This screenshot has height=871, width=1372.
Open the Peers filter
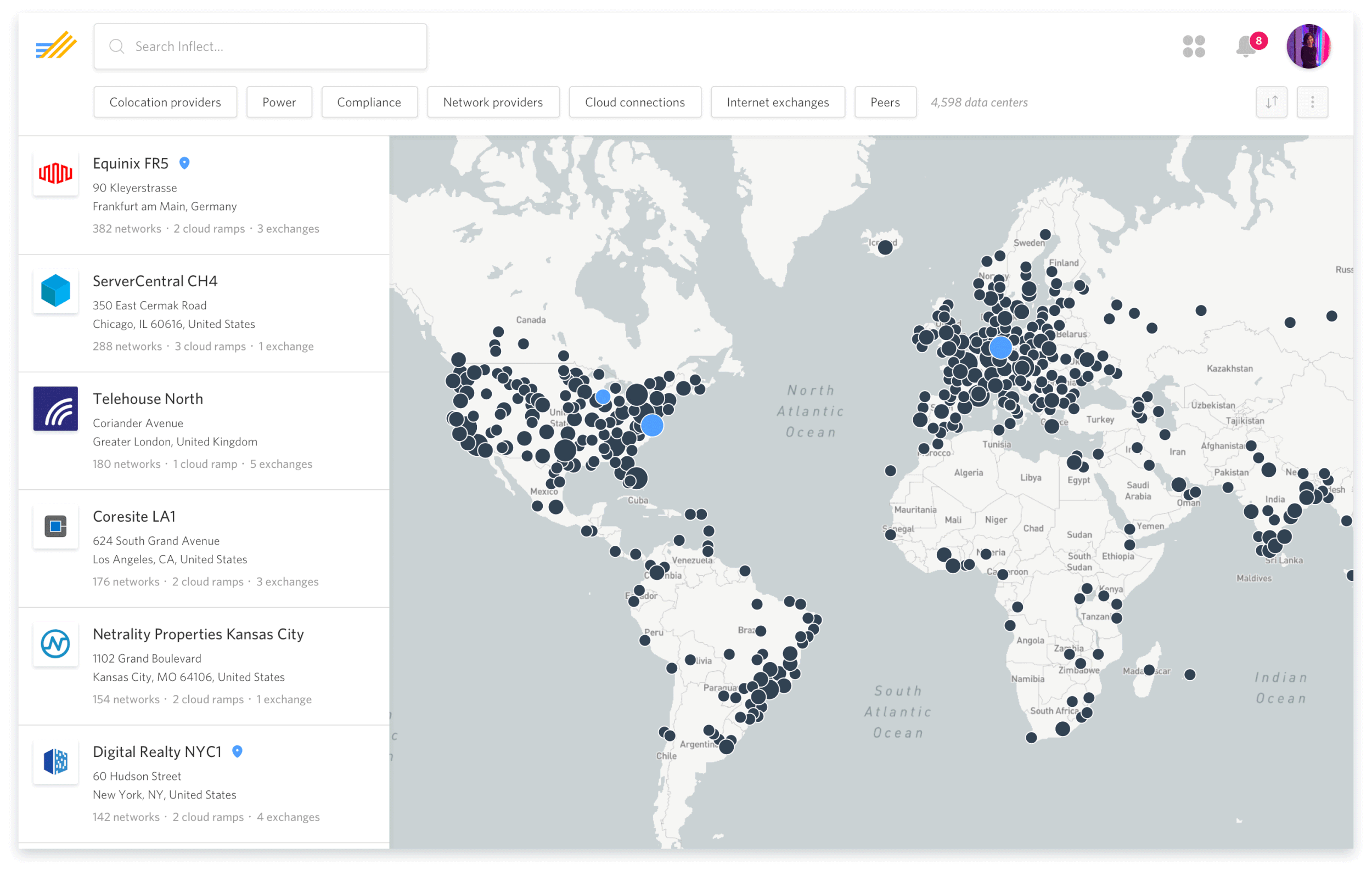pos(885,102)
